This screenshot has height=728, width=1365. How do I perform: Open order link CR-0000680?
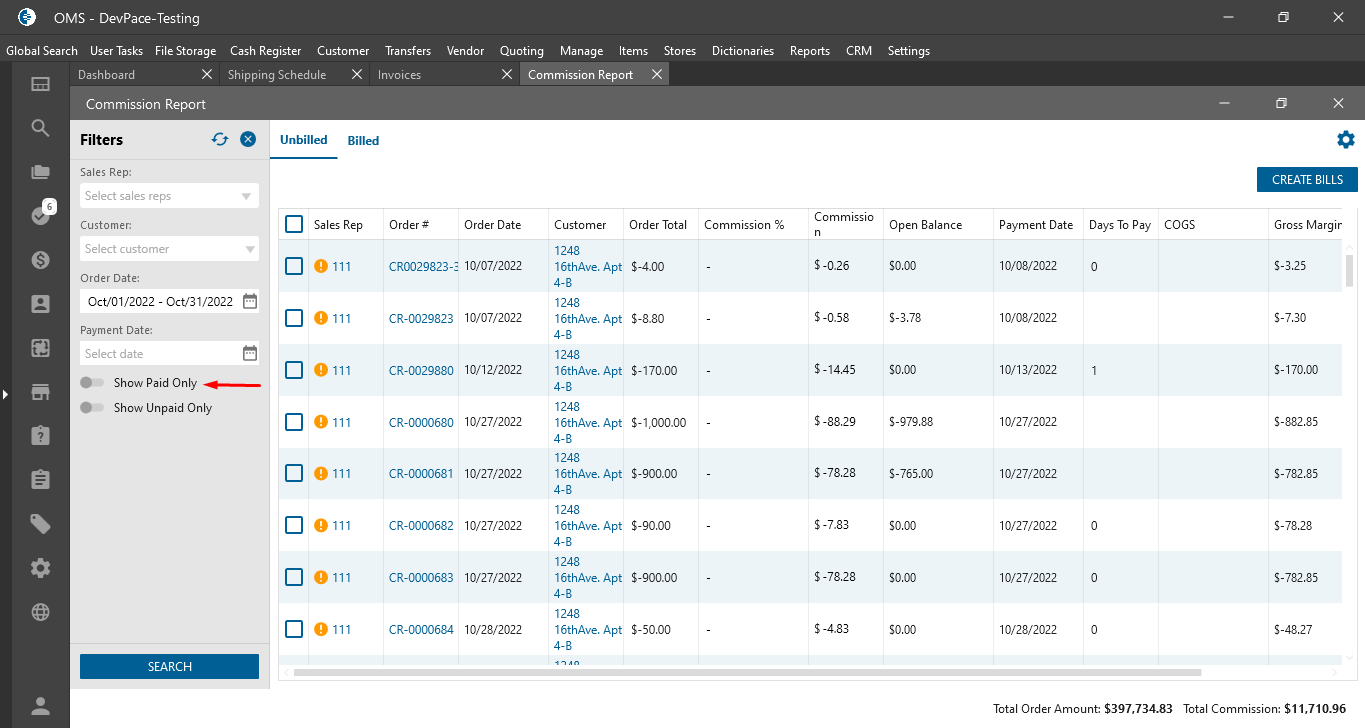(x=421, y=422)
